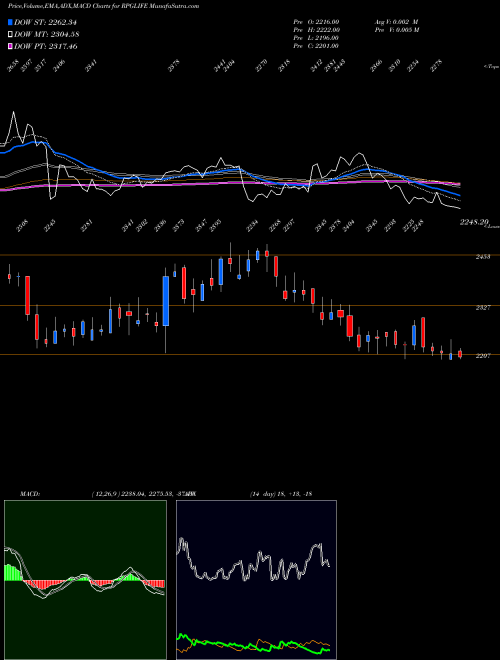Click the 'Avg V: 0.002 M' volume text
The width and height of the screenshot is (500, 660).
tap(396, 21)
